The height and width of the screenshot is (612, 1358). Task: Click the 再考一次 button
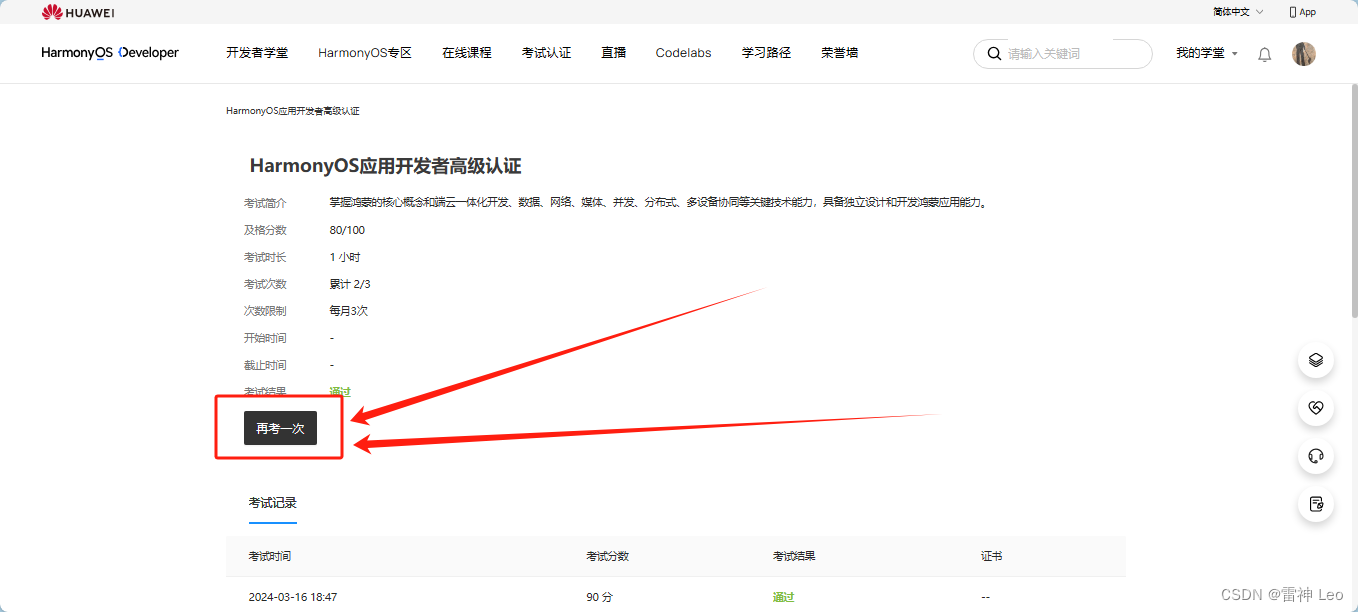[x=280, y=428]
